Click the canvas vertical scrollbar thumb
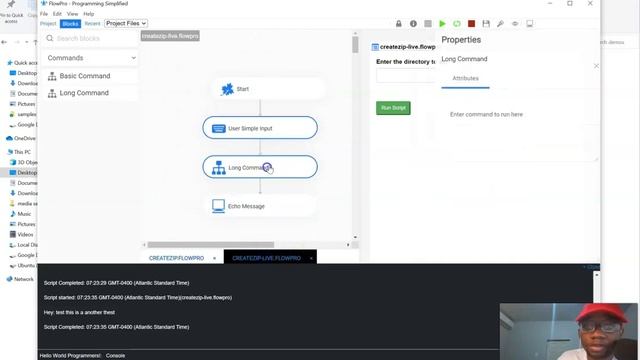Screen dimensions: 640x360 [355, 45]
